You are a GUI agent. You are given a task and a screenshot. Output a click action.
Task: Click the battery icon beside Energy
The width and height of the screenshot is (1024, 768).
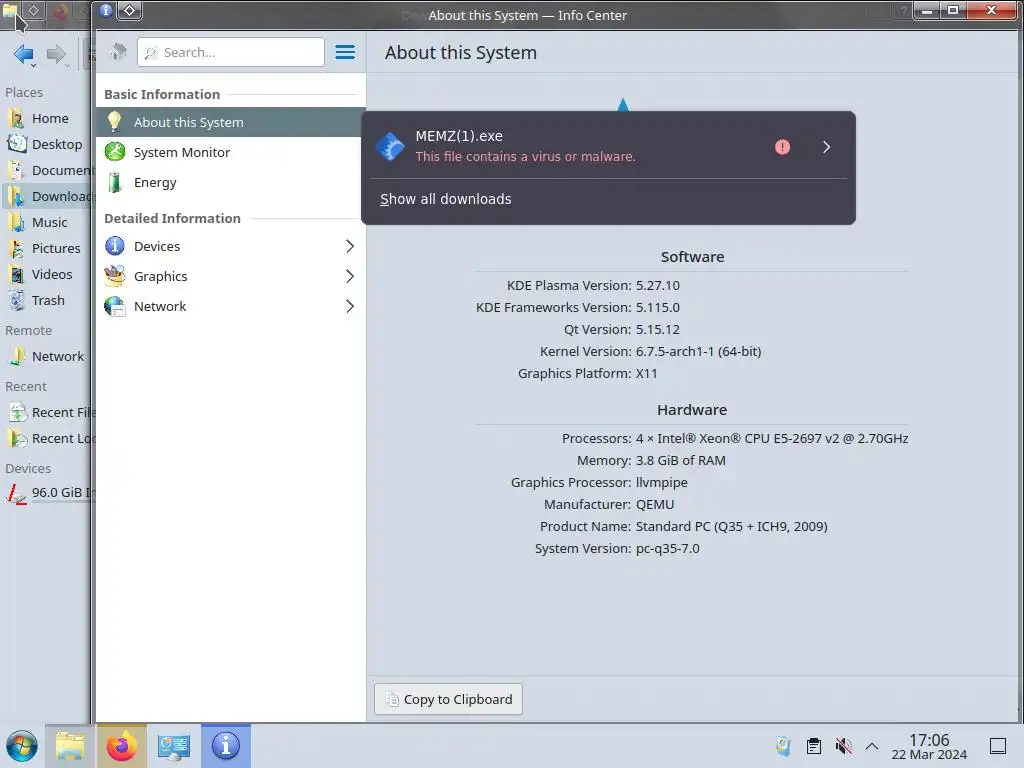[115, 182]
